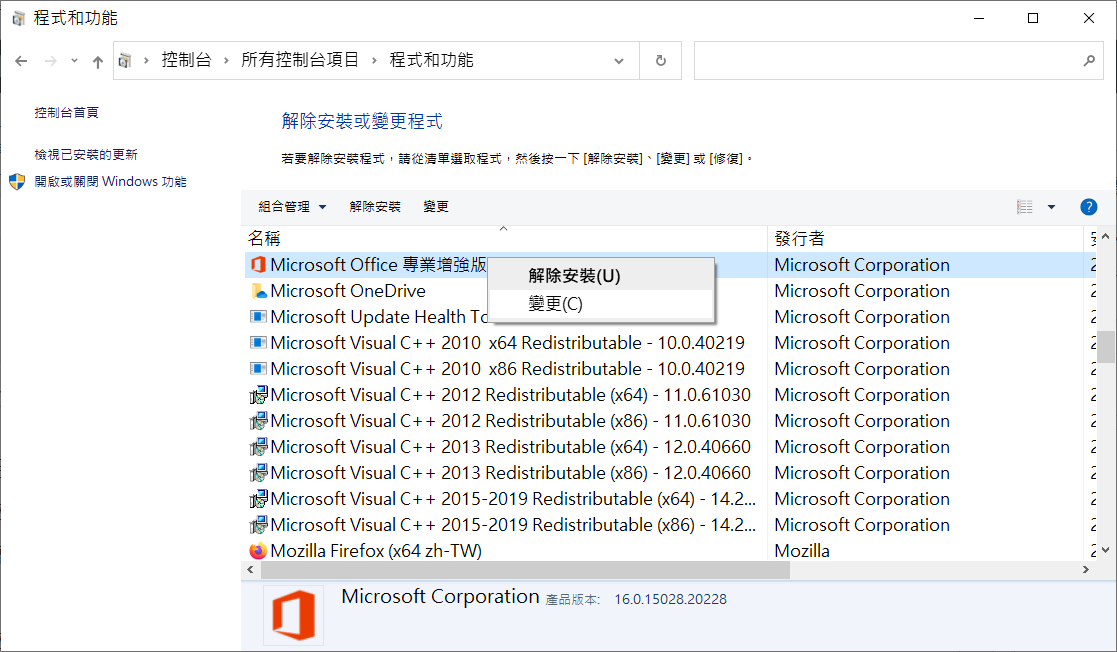Viewport: 1117px width, 652px height.
Task: Open the blue help question mark icon
Action: (1089, 207)
